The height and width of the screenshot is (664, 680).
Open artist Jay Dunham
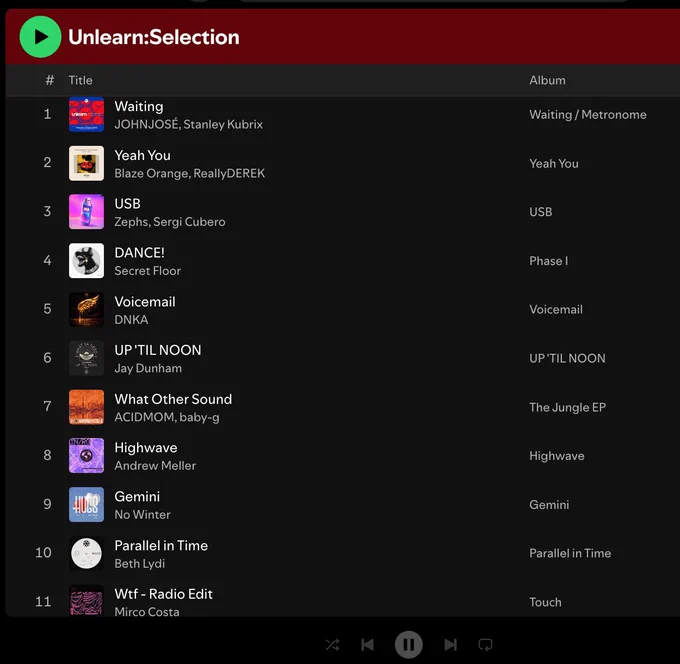[148, 368]
